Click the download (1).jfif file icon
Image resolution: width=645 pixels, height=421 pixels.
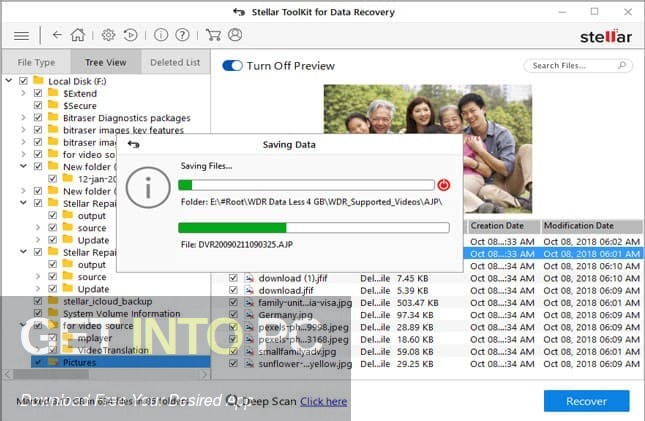pos(249,278)
